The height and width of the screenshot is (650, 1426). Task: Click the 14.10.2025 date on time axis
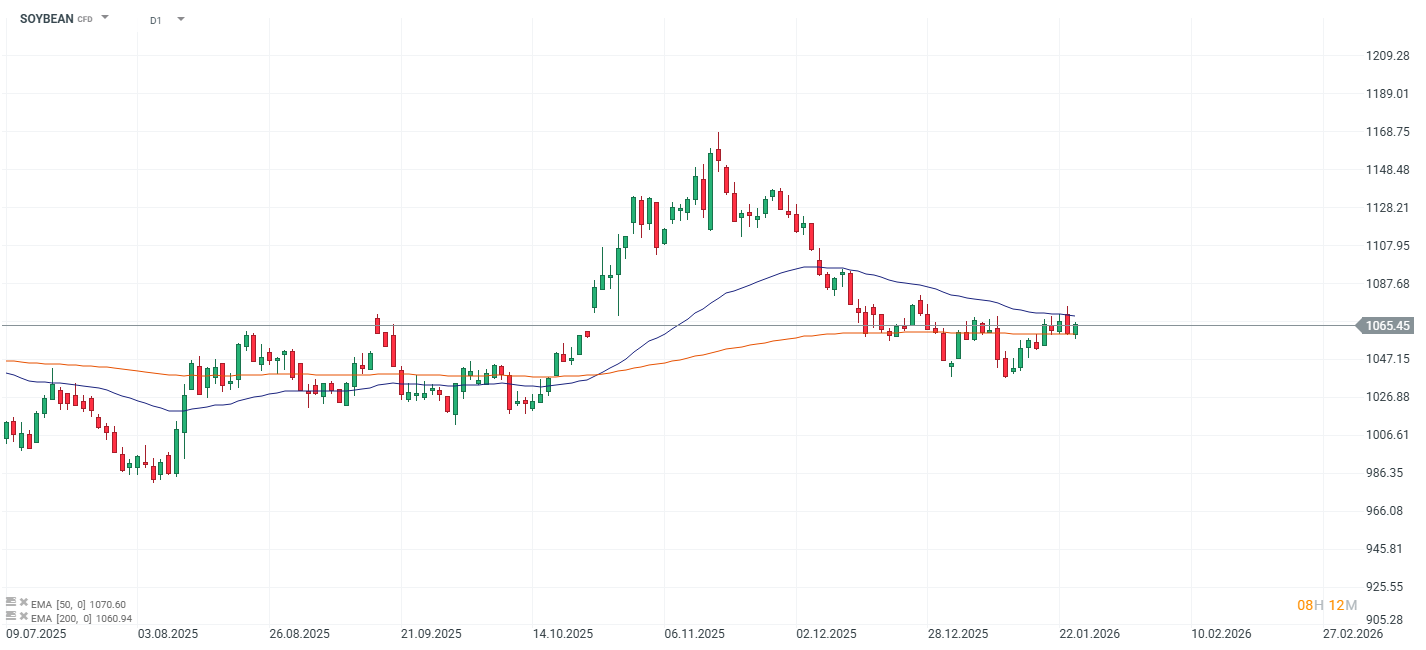point(563,634)
